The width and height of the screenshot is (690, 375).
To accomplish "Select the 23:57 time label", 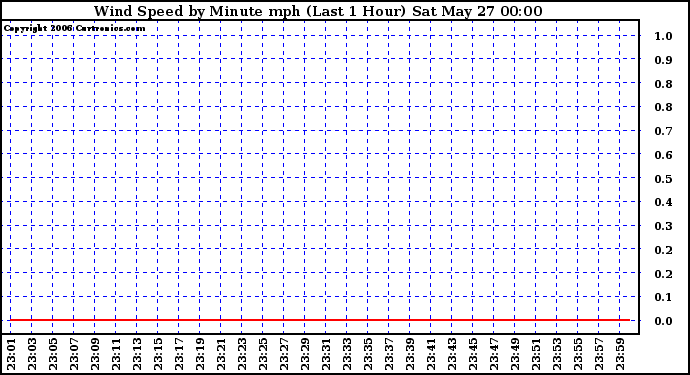I will [x=599, y=354].
